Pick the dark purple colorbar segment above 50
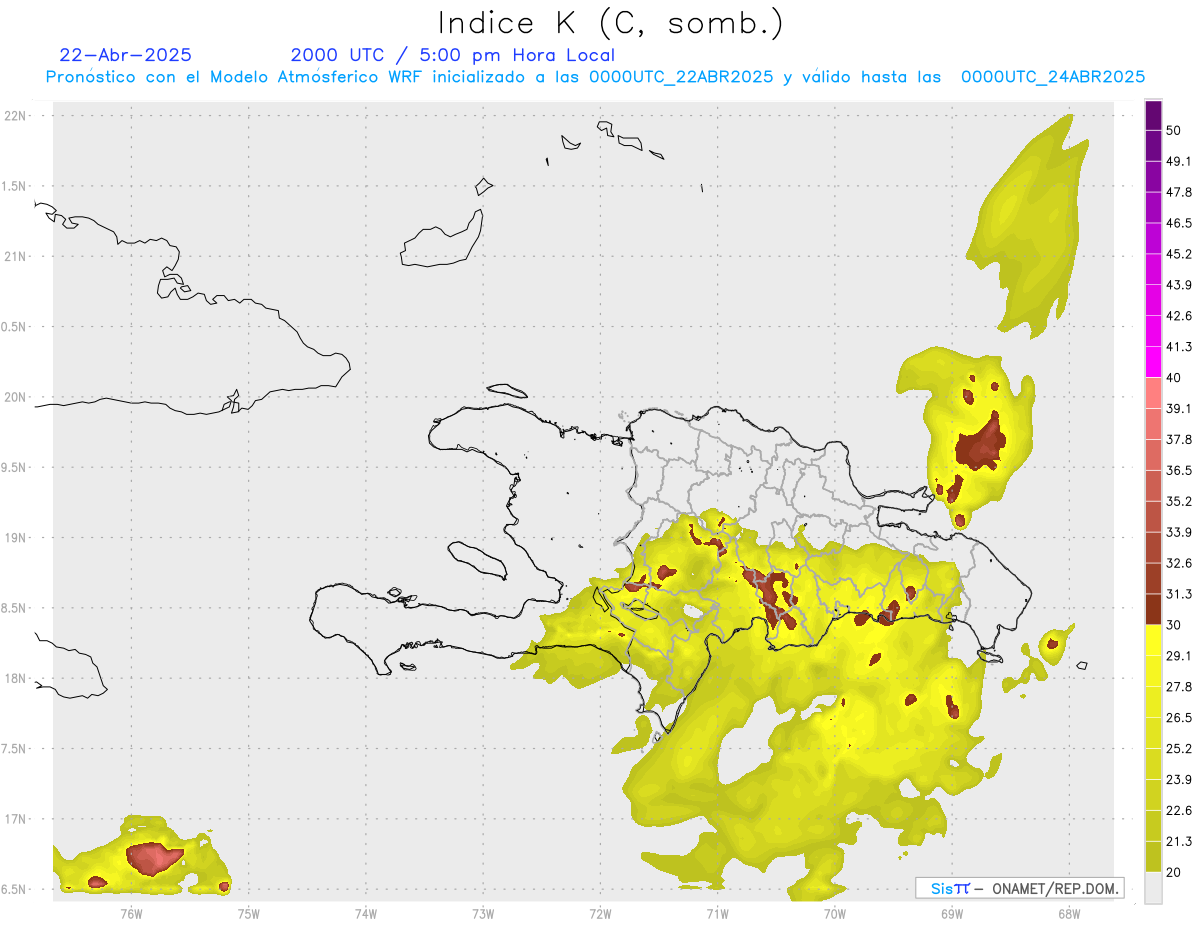 point(1153,115)
